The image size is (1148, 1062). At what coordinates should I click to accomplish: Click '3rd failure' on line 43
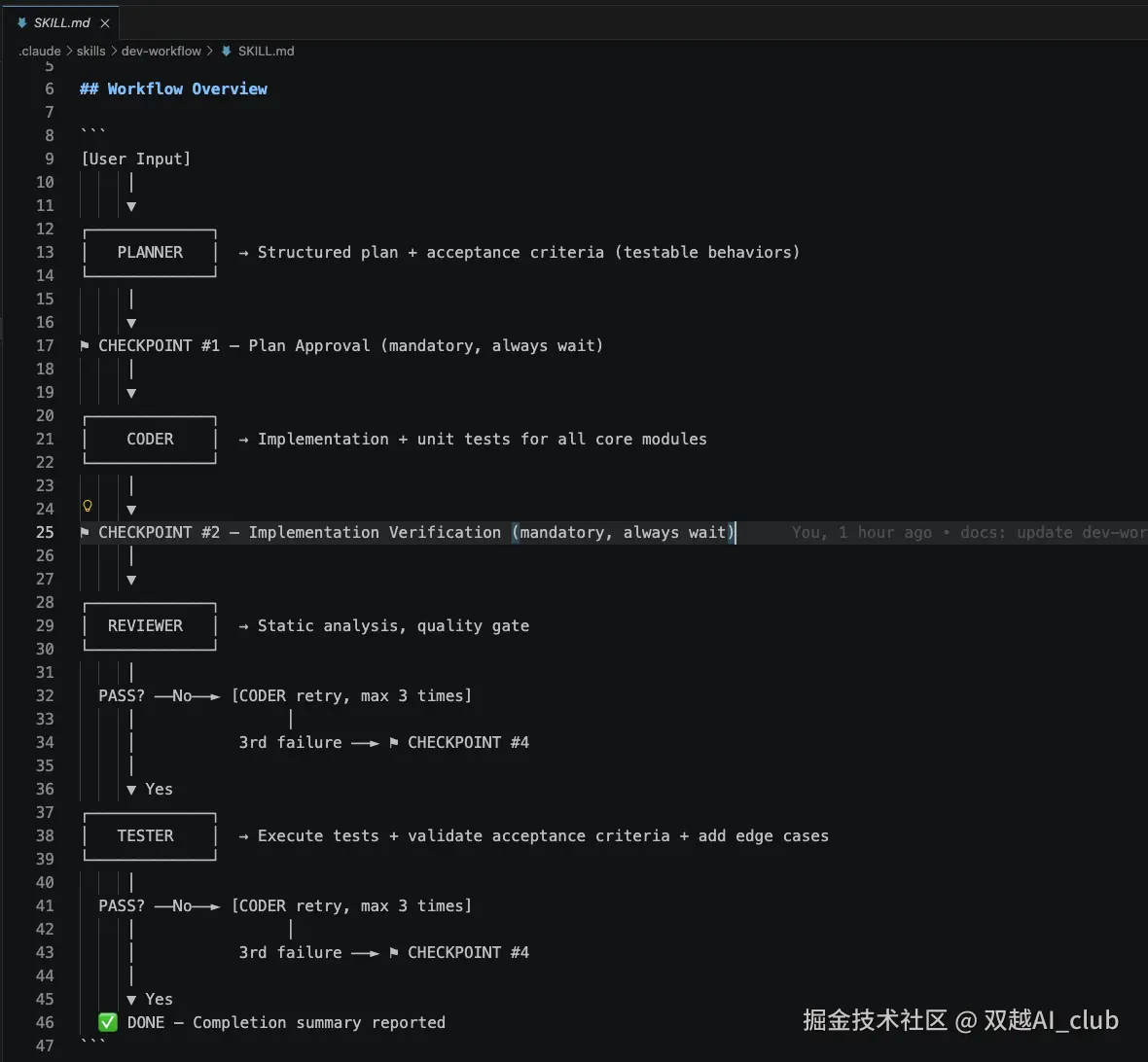[x=290, y=952]
